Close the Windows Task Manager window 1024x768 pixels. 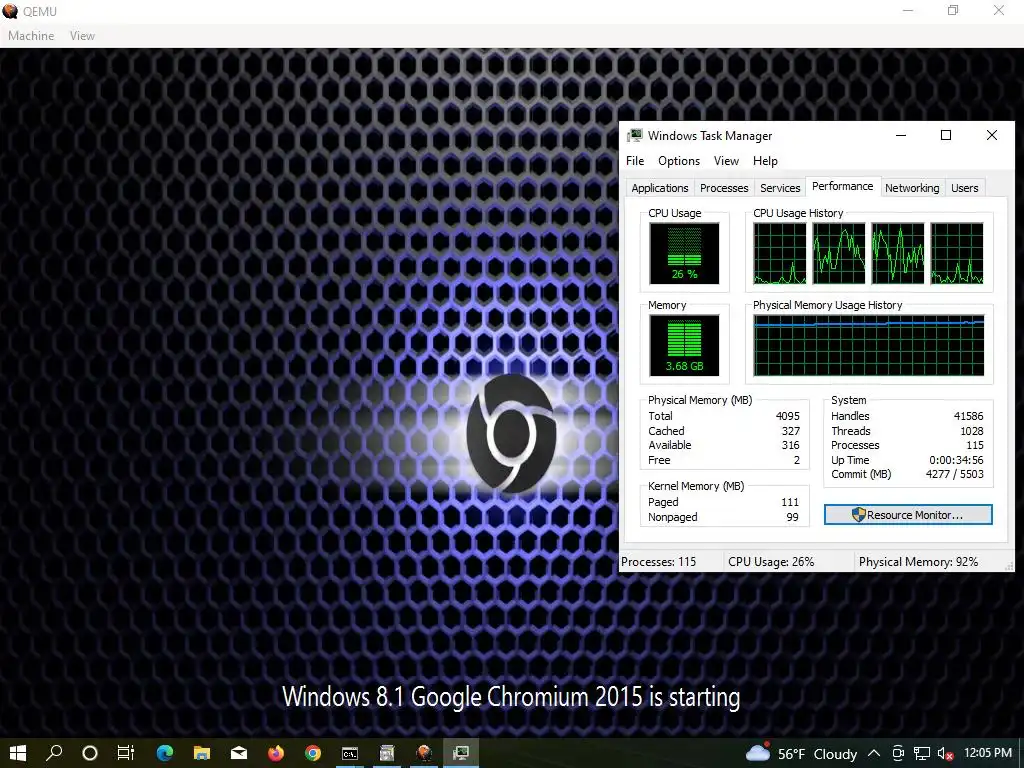point(991,135)
